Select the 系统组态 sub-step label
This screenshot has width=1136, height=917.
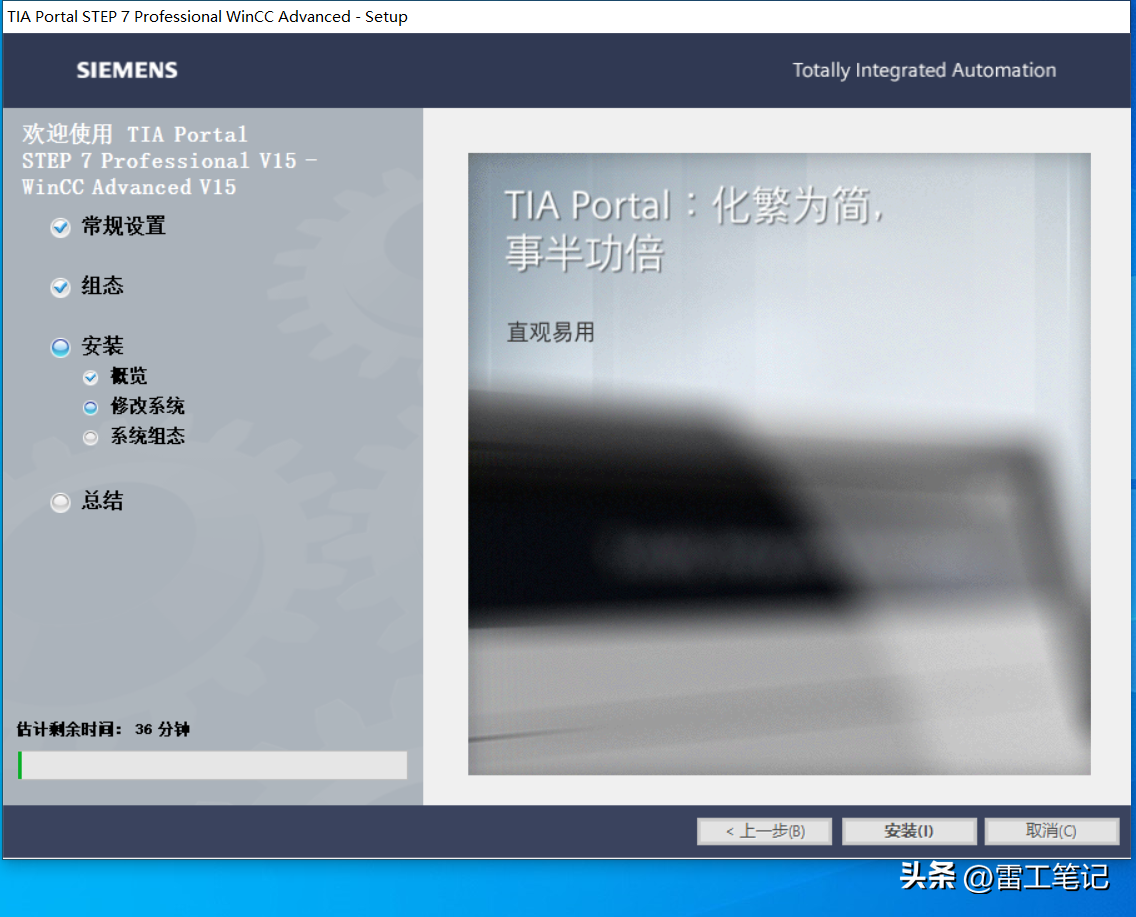tap(148, 436)
